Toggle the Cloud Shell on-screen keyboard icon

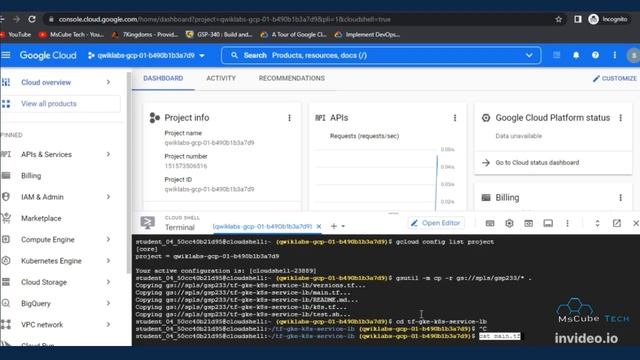[490, 223]
